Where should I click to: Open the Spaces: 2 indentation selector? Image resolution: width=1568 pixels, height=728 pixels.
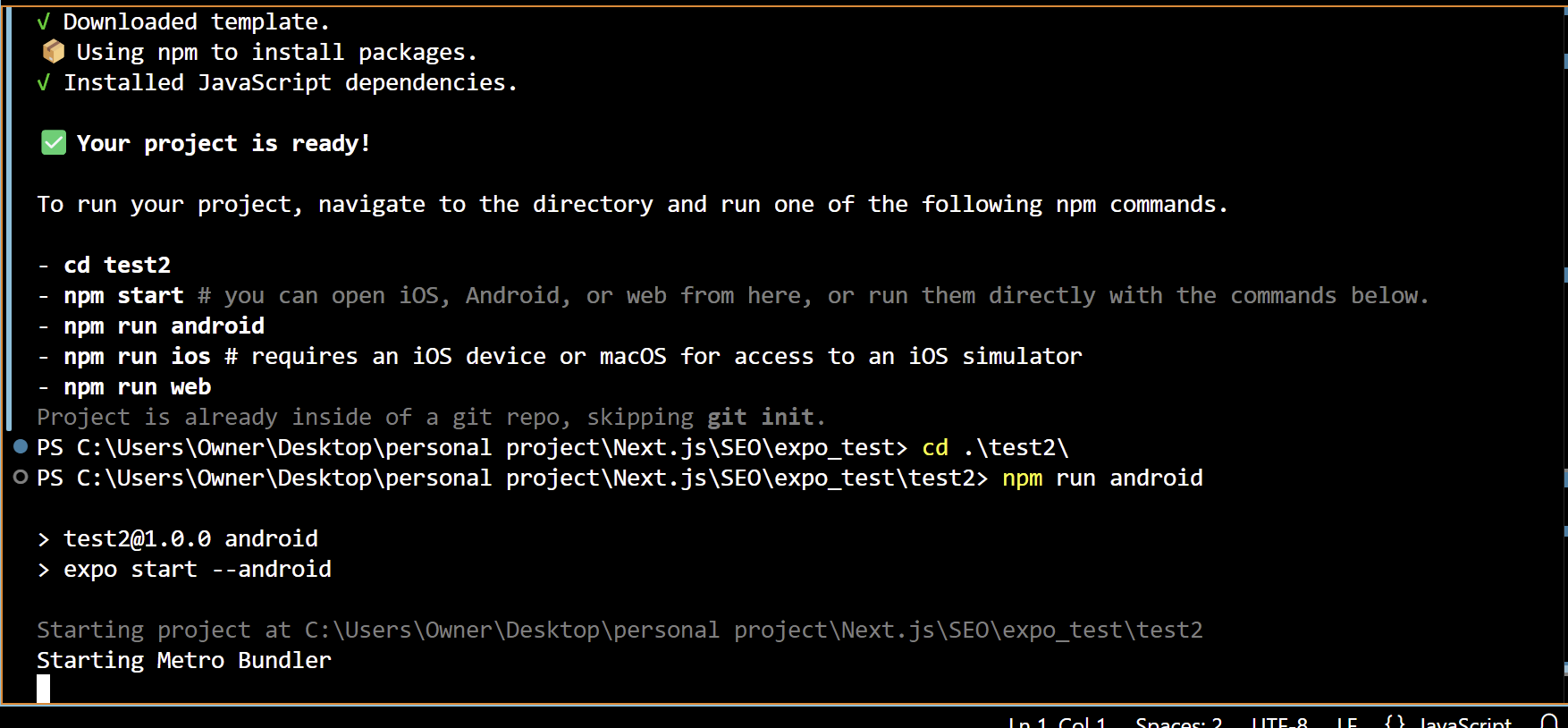(x=1178, y=721)
